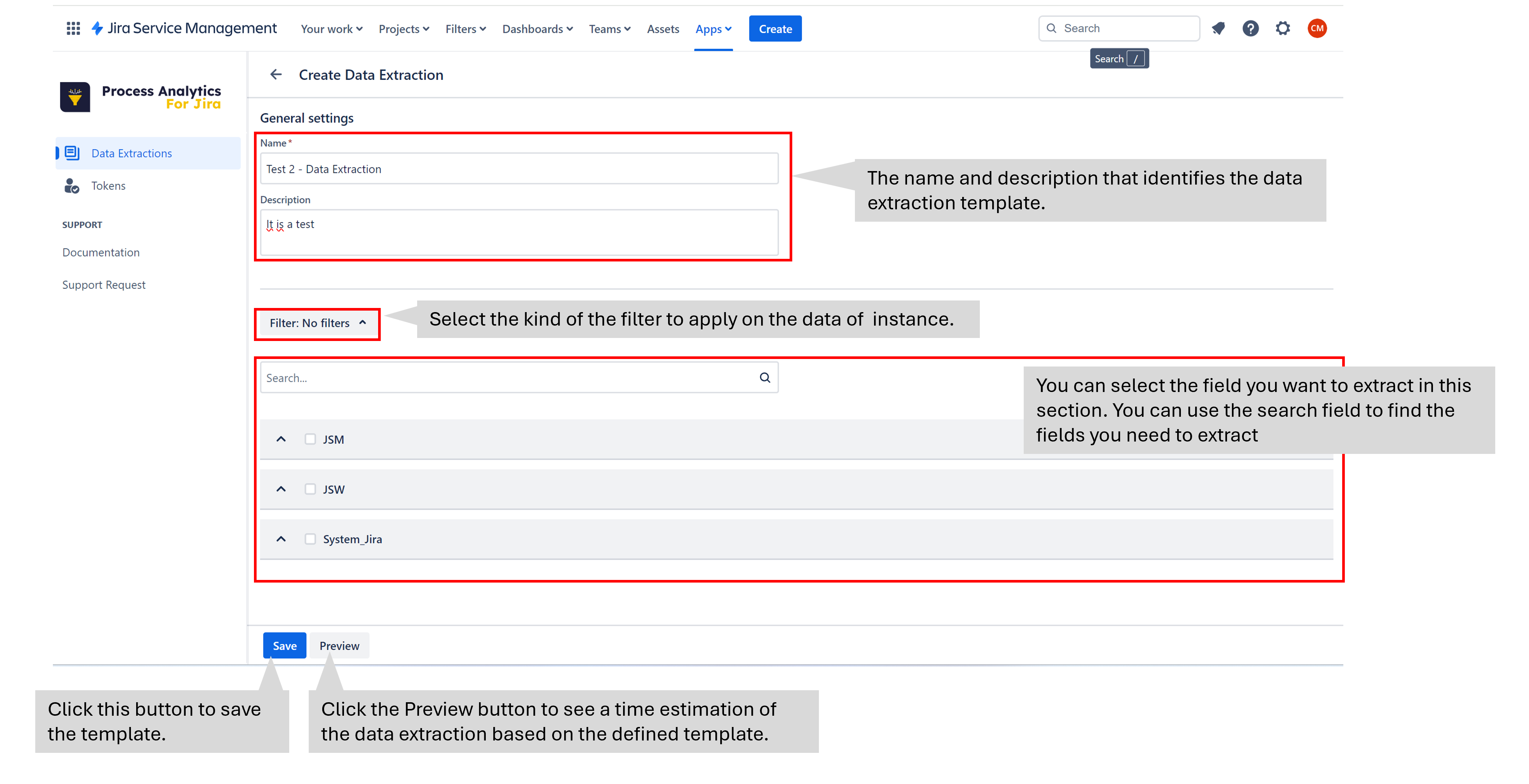This screenshot has width=1529, height=784.
Task: Click the Save button
Action: click(284, 646)
